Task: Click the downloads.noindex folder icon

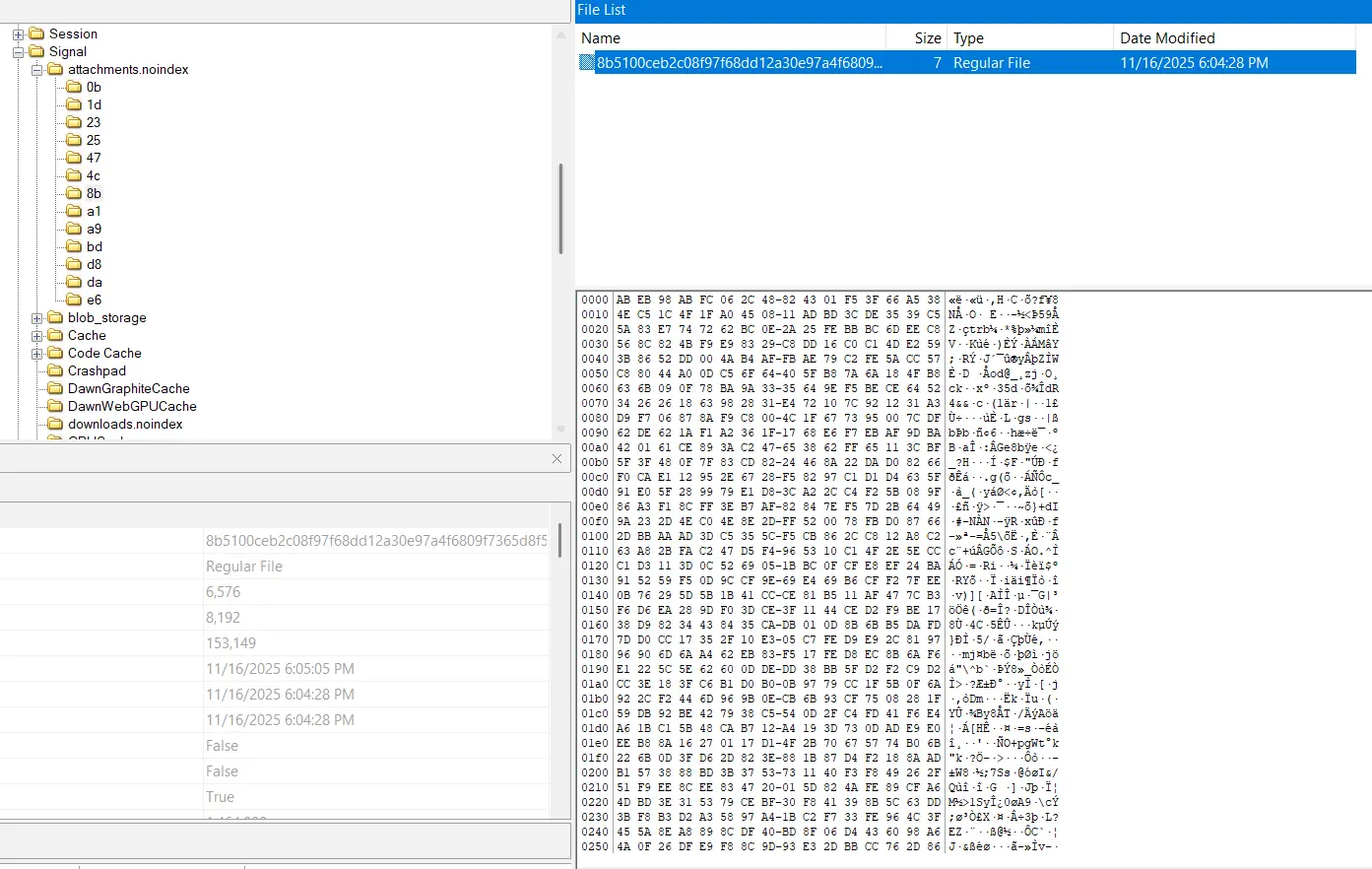Action: coord(55,425)
